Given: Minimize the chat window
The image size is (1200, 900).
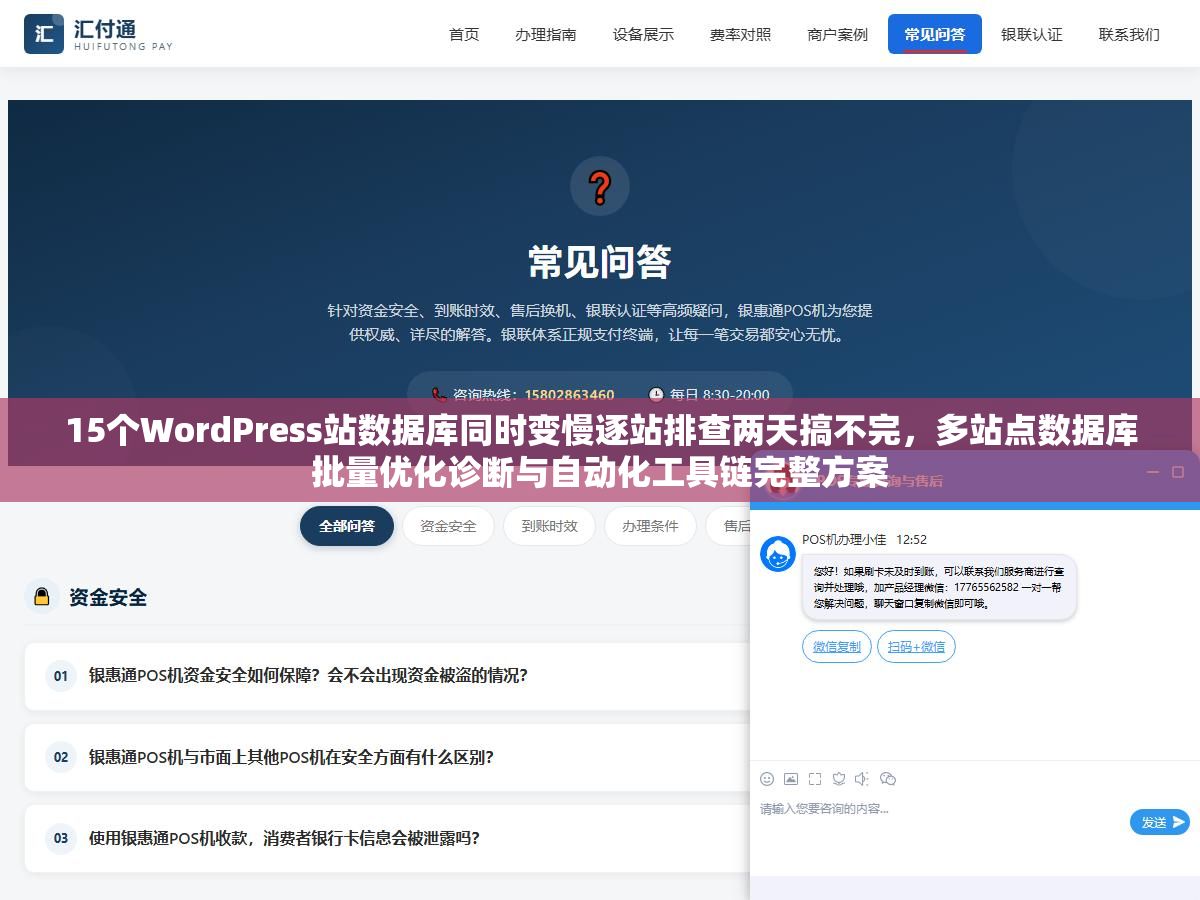Looking at the screenshot, I should point(1152,473).
